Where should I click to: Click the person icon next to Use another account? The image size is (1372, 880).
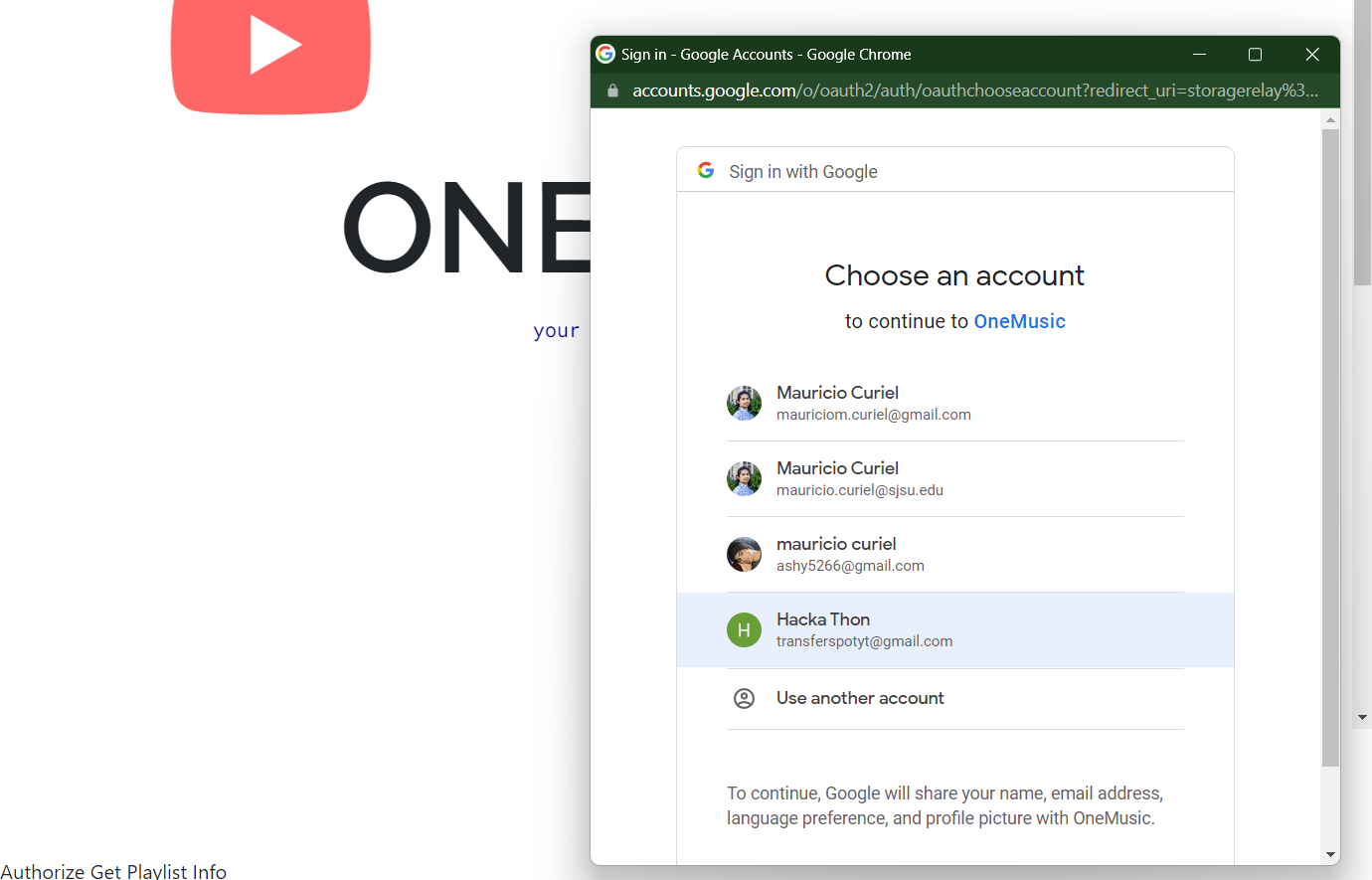tap(744, 698)
